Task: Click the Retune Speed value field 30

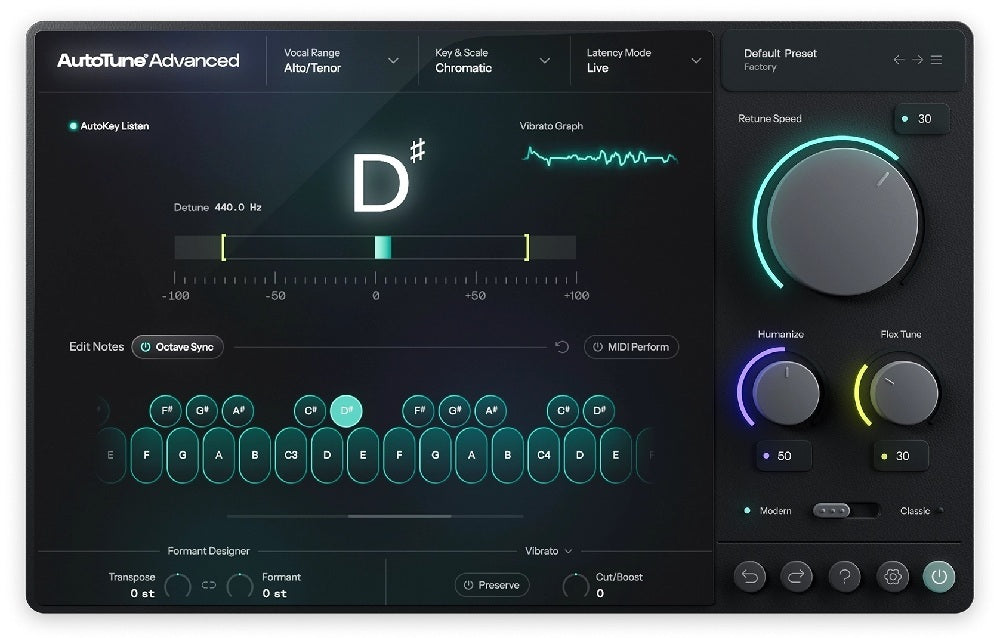Action: point(922,119)
